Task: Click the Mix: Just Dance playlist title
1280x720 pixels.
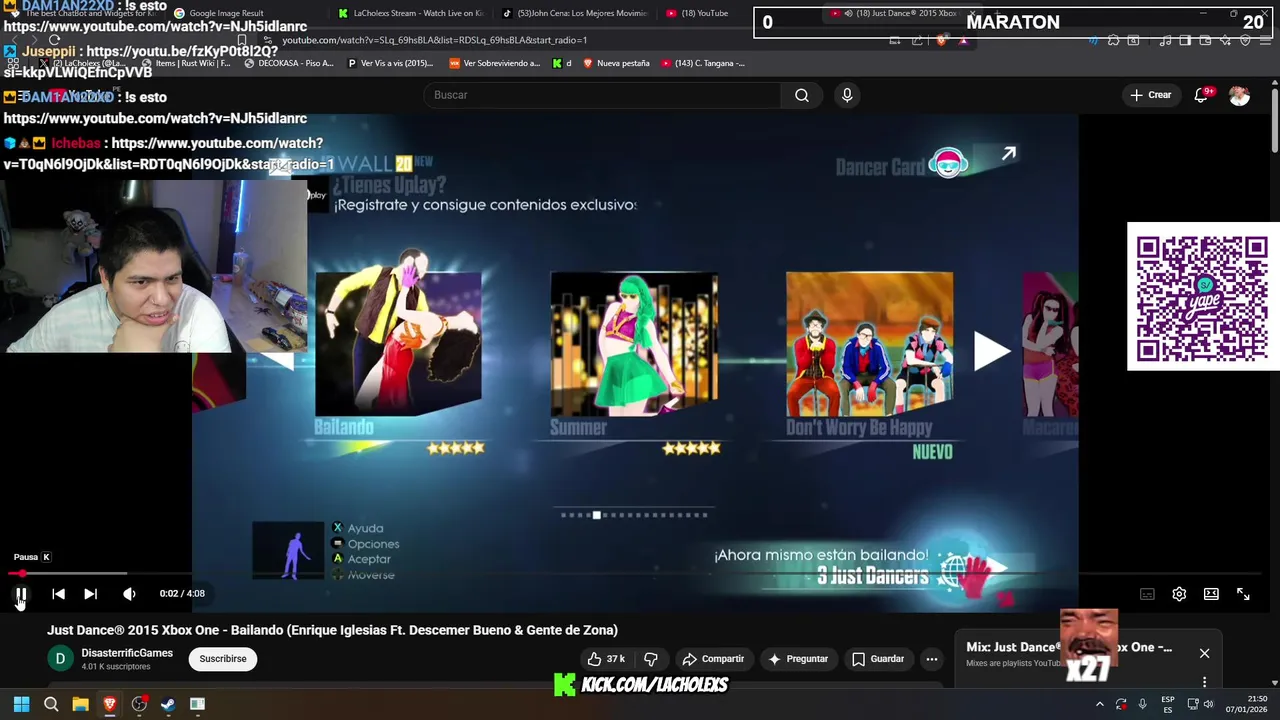Action: coord(1069,647)
